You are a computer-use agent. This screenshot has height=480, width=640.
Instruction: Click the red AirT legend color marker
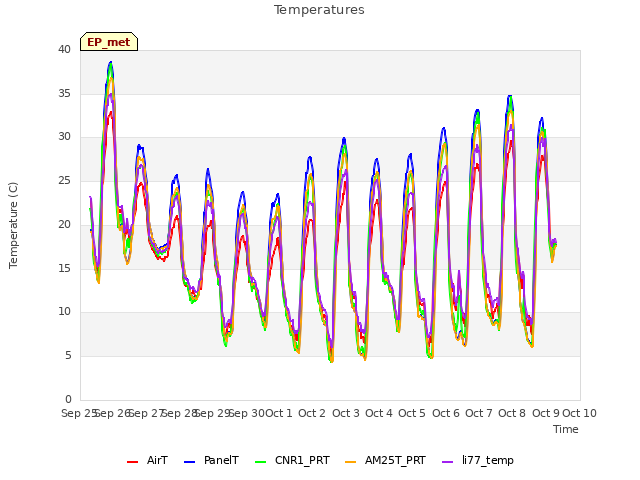pos(133,462)
